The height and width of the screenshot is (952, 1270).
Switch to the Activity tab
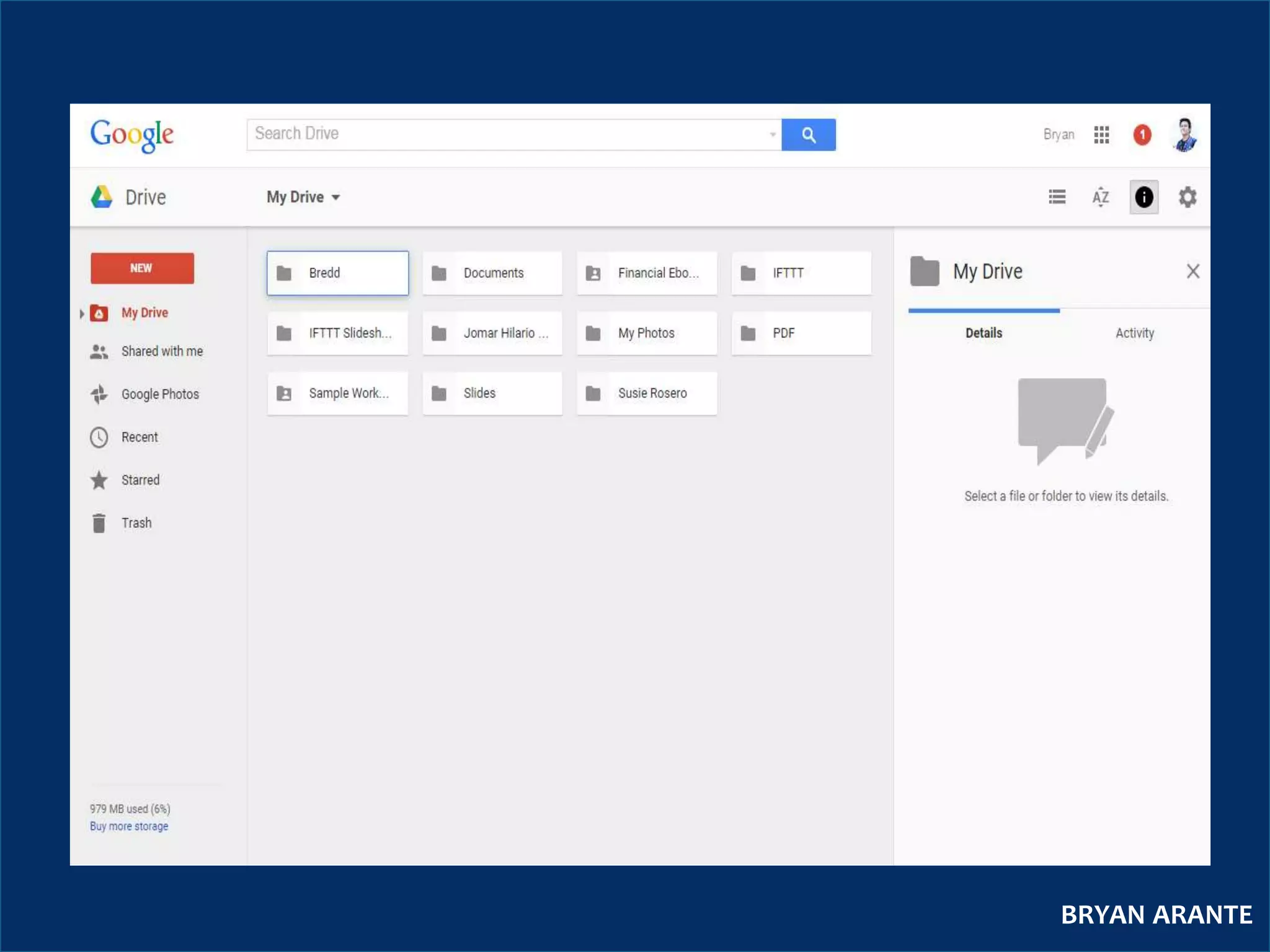pyautogui.click(x=1134, y=333)
